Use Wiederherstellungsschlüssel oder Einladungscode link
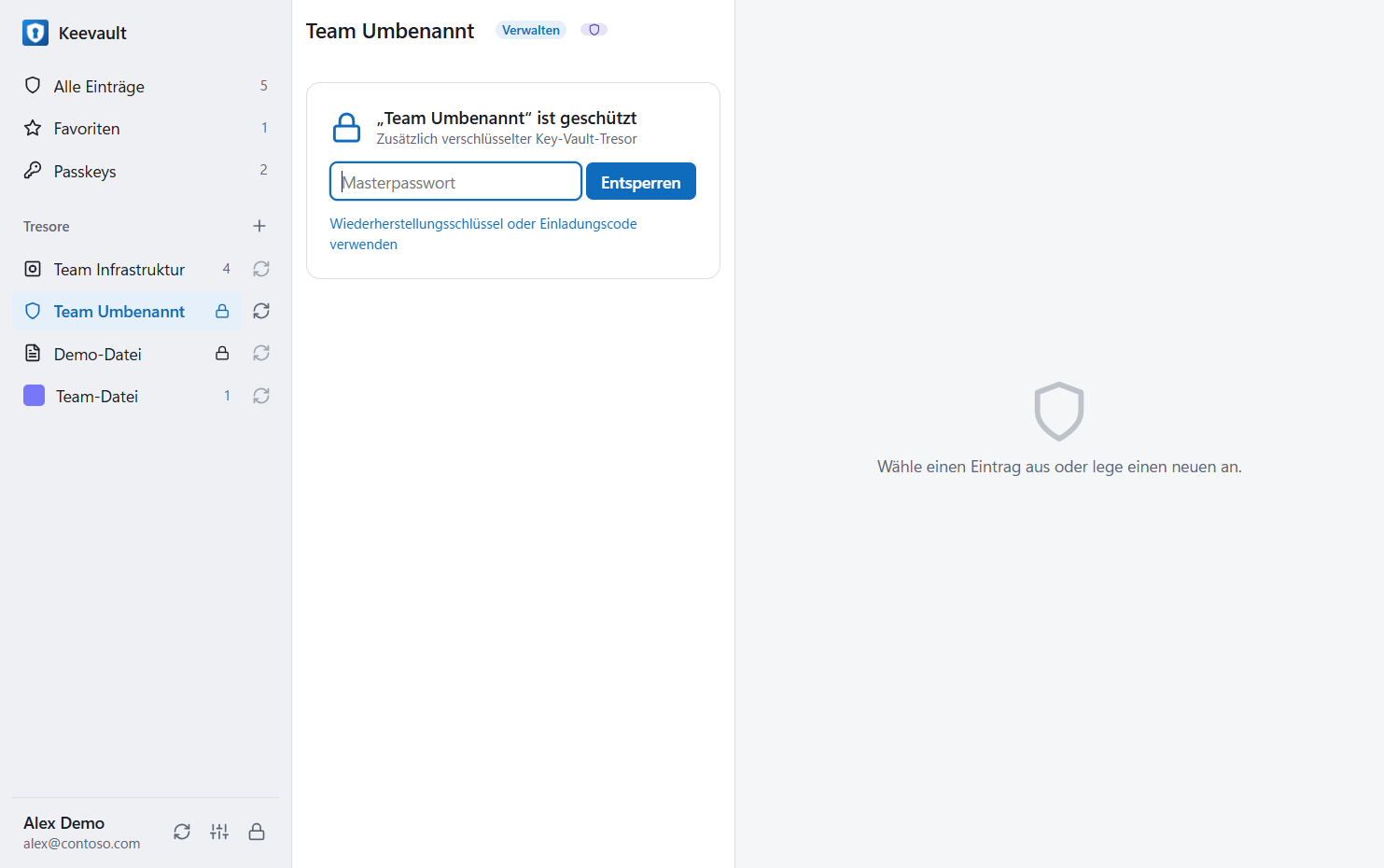 coord(483,234)
